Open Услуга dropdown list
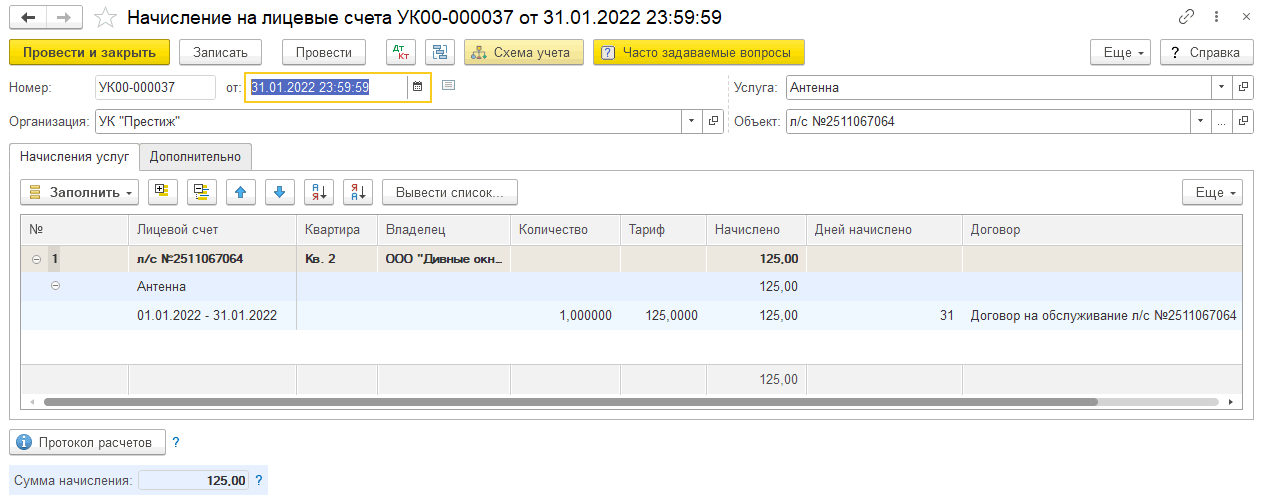 click(x=1221, y=87)
